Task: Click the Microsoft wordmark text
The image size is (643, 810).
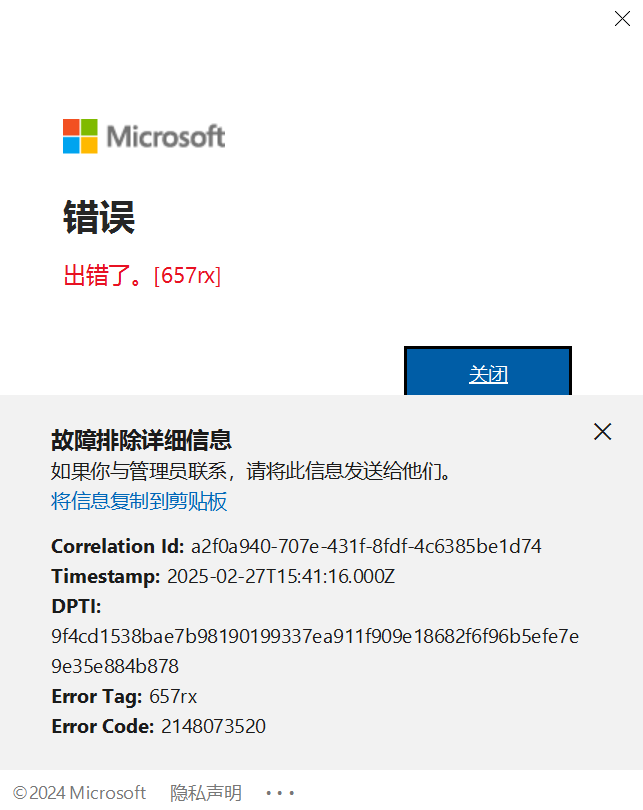Action: 166,137
